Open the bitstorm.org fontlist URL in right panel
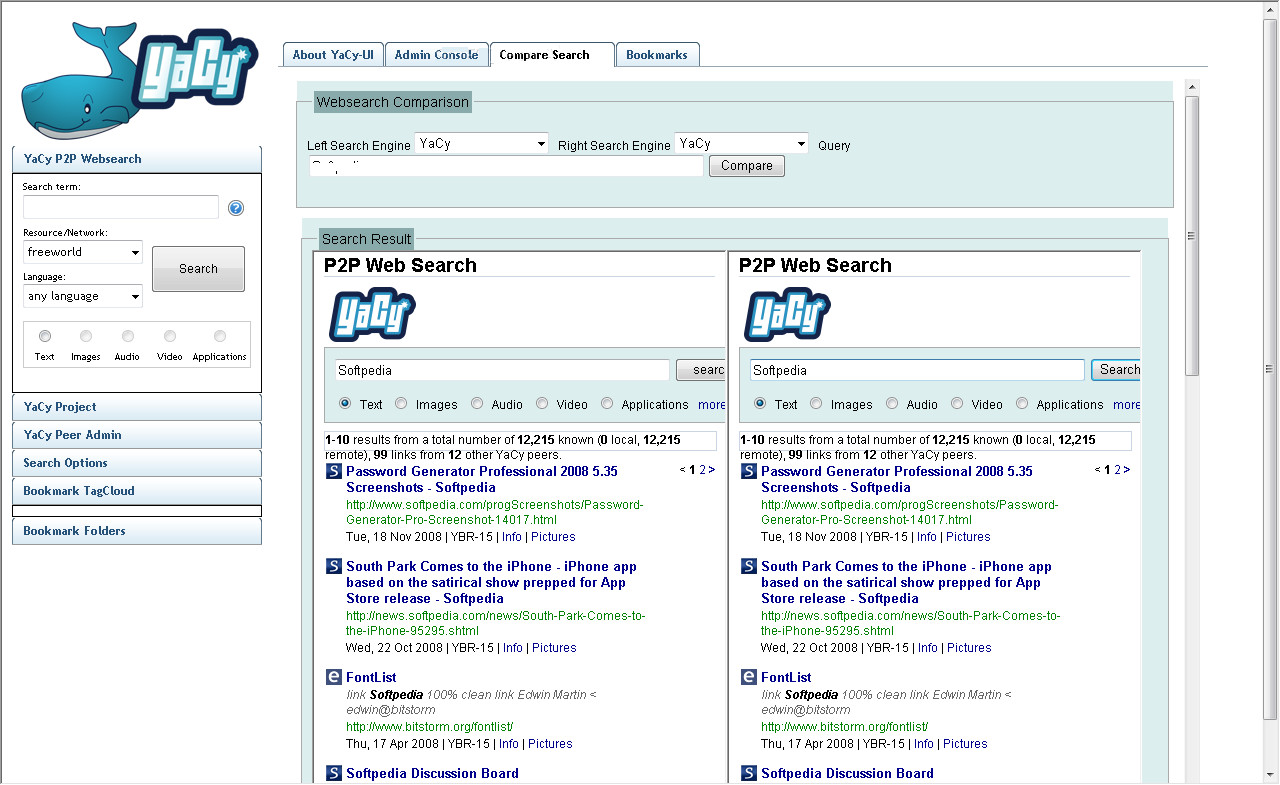The width and height of the screenshot is (1280, 785). click(x=844, y=727)
